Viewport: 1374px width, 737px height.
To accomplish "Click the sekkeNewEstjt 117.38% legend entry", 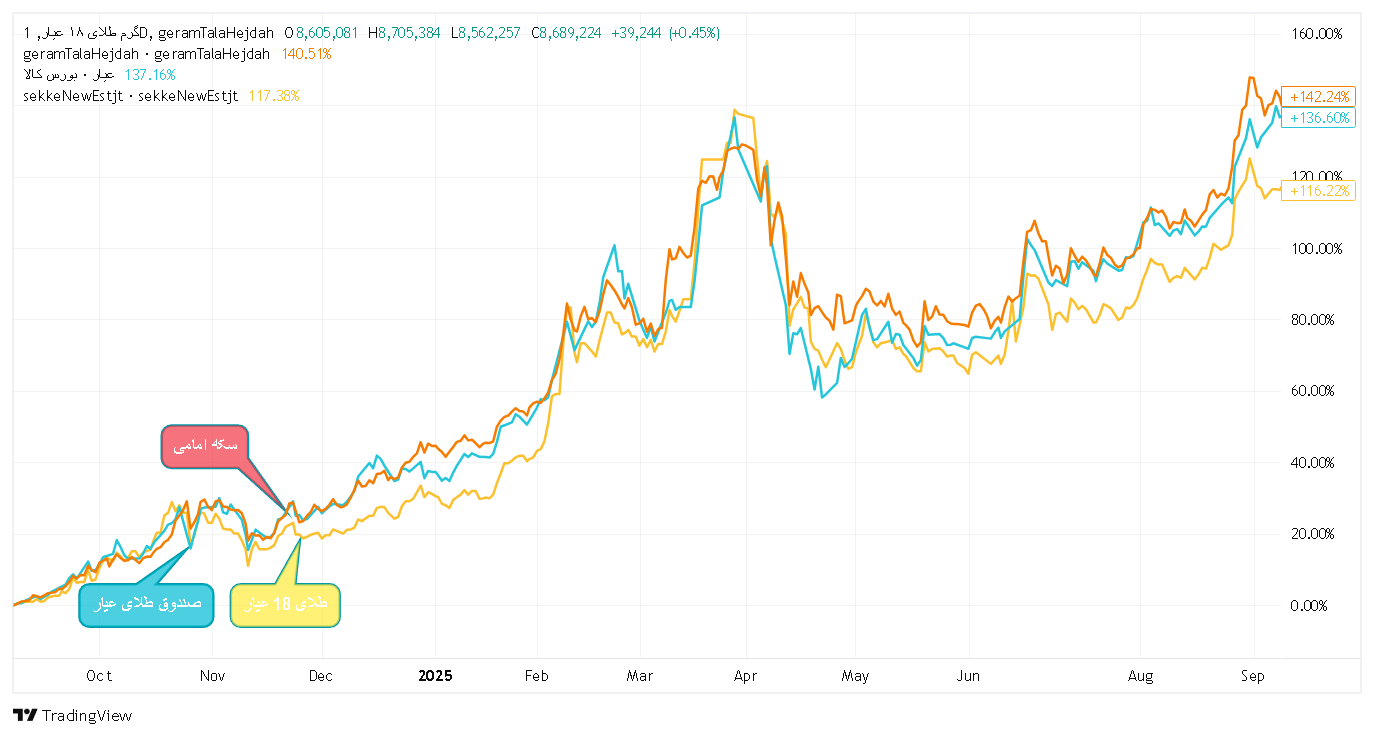I will (x=160, y=96).
